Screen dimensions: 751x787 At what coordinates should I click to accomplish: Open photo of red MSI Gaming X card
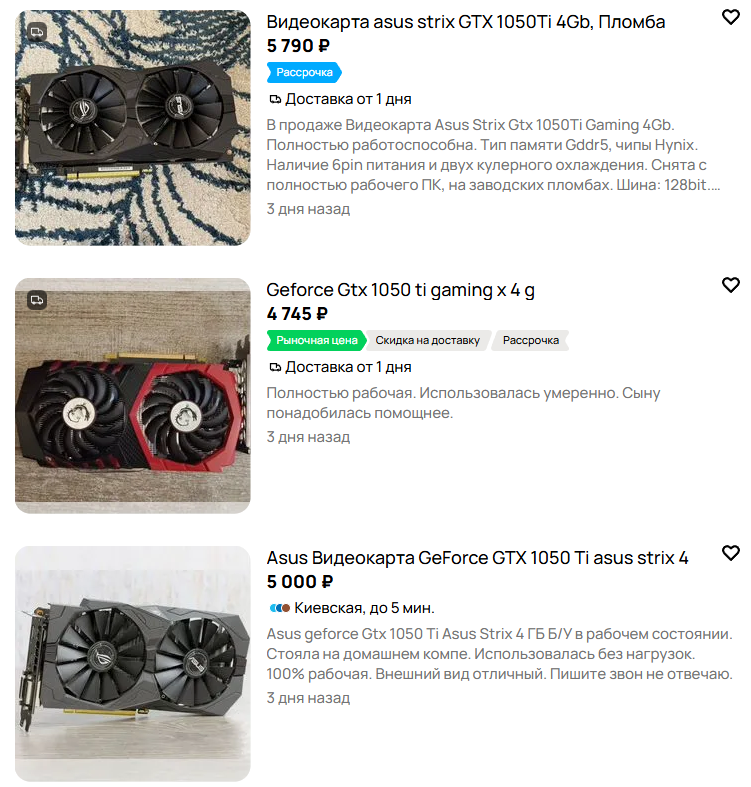[x=133, y=396]
